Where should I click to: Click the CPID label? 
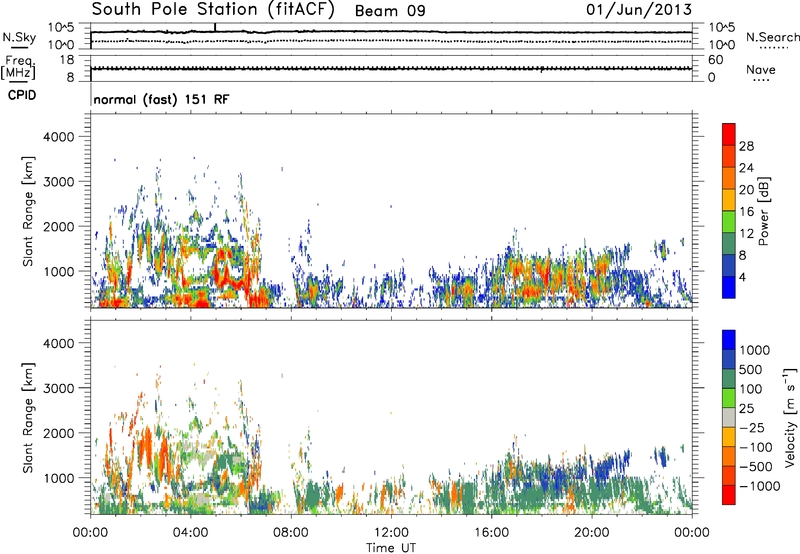(22, 95)
